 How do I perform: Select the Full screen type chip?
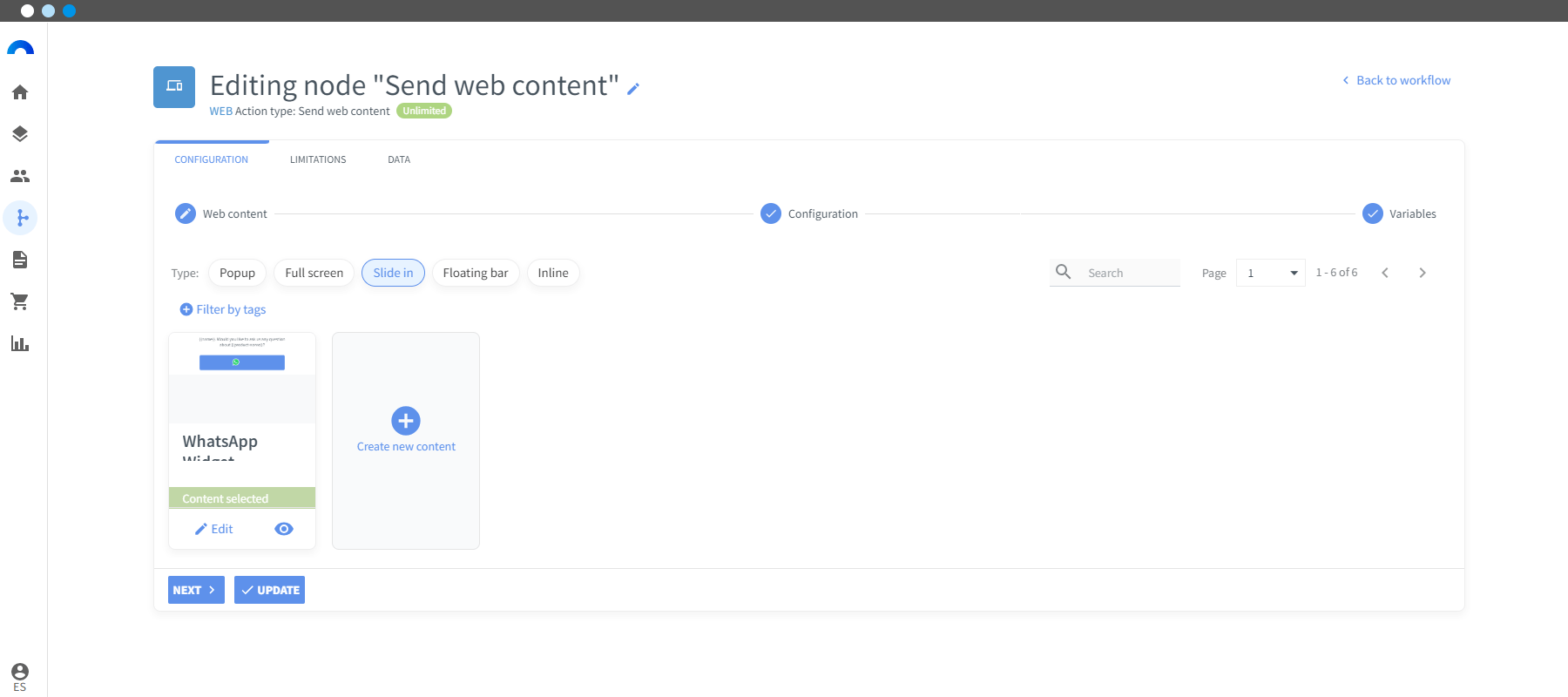[314, 273]
